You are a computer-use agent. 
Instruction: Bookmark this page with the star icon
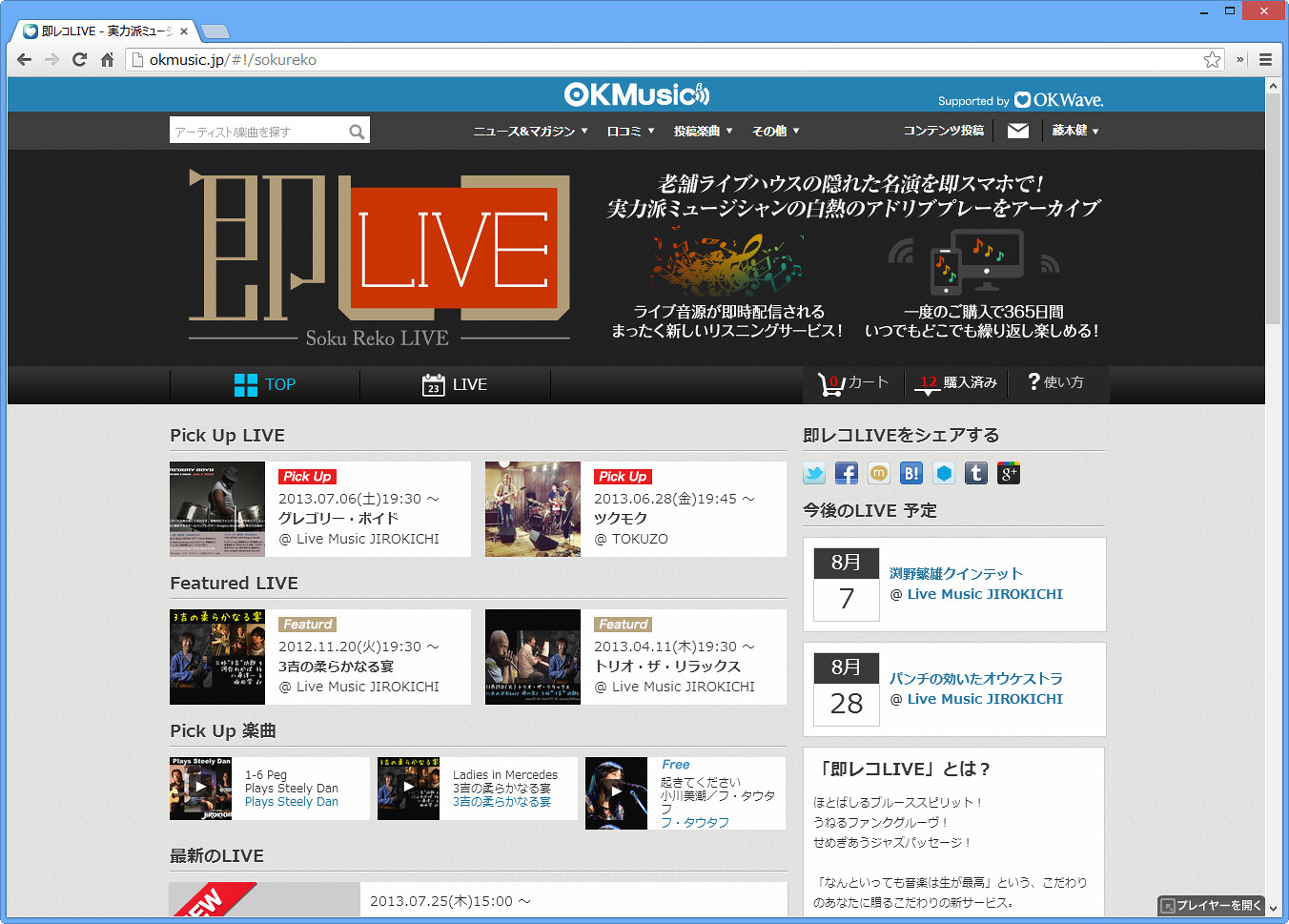pos(1212,59)
